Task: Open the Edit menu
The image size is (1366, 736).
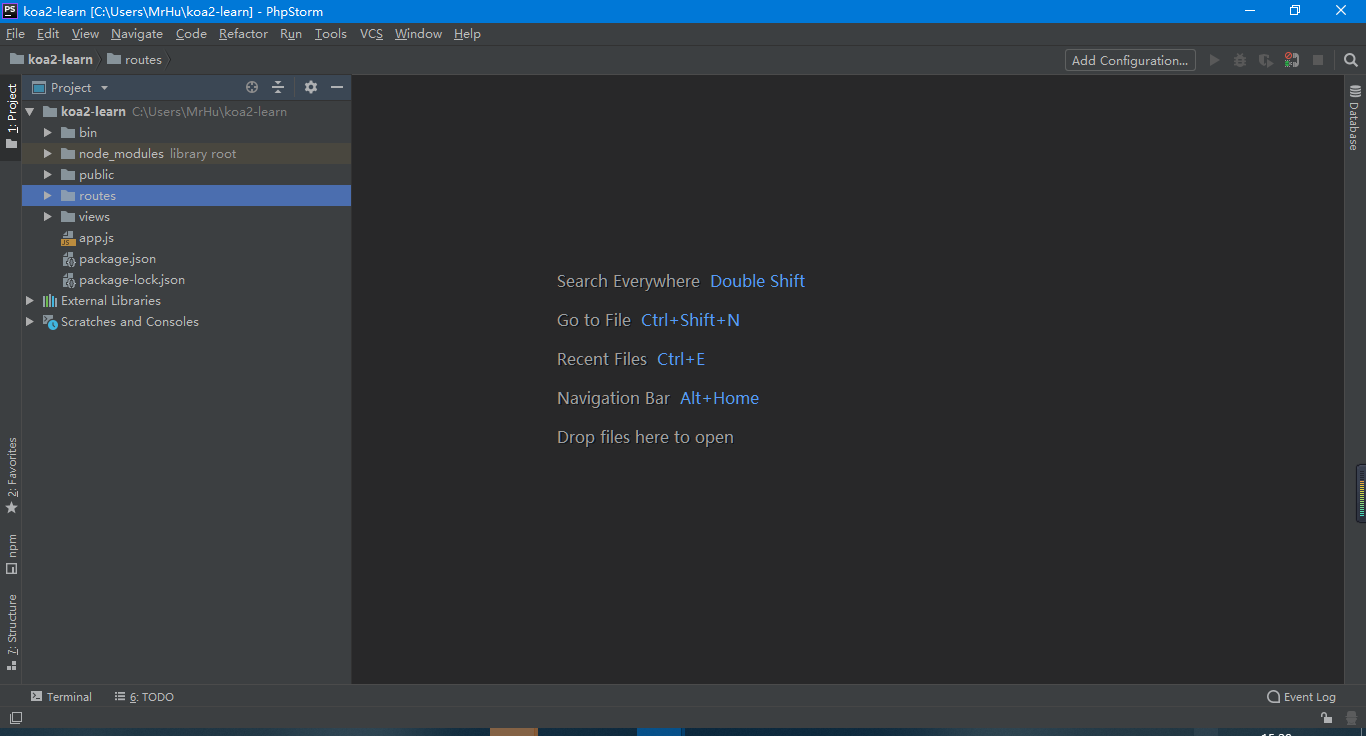Action: coord(48,34)
